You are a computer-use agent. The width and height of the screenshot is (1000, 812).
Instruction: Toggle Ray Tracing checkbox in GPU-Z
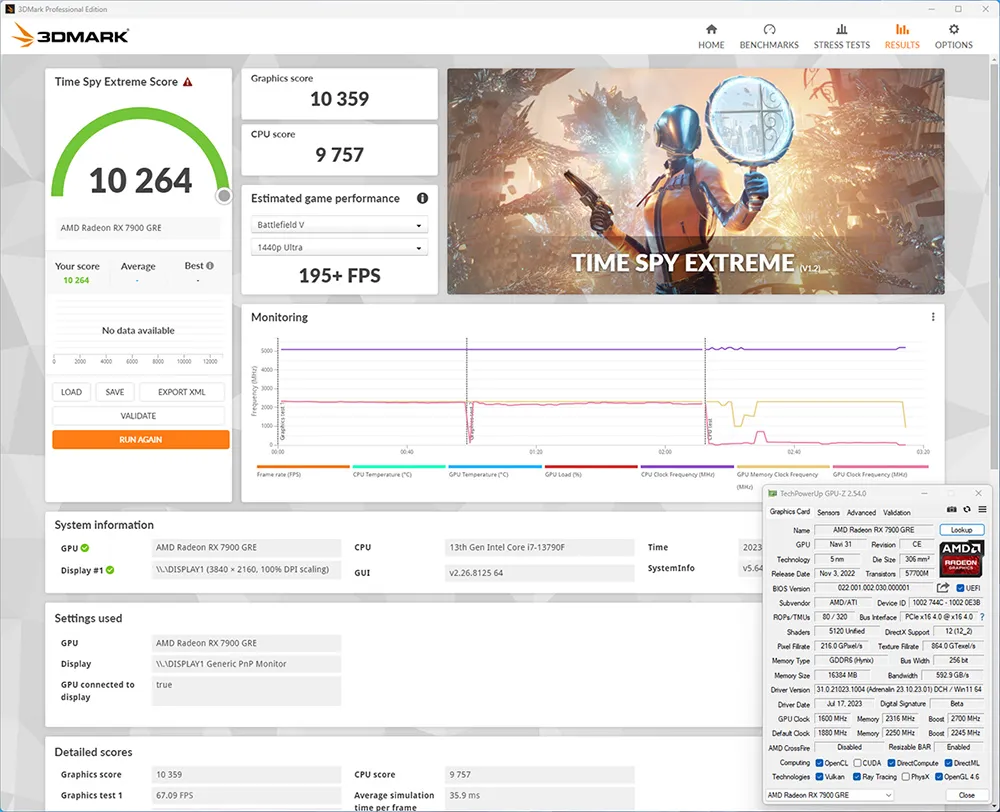click(x=857, y=777)
